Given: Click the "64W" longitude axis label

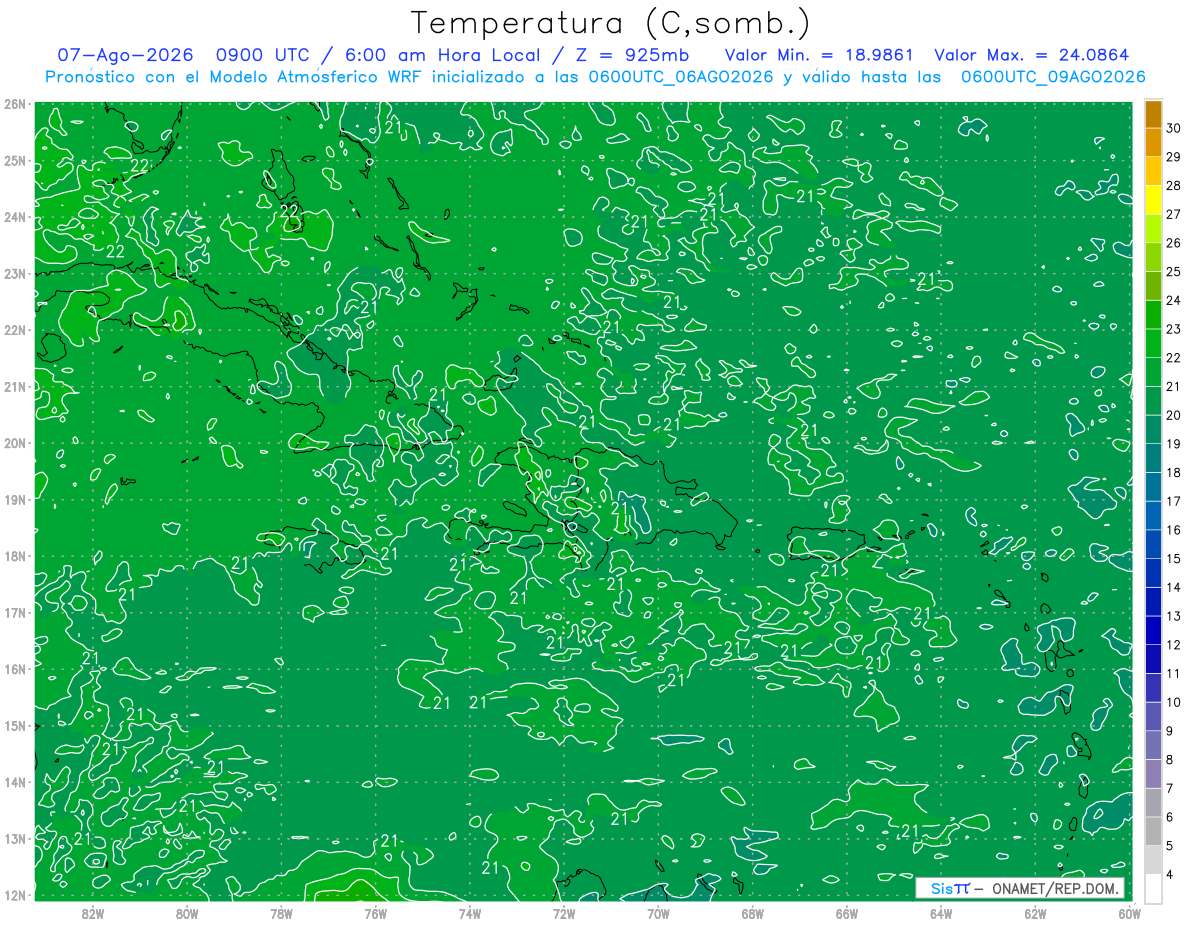Looking at the screenshot, I should [x=940, y=913].
